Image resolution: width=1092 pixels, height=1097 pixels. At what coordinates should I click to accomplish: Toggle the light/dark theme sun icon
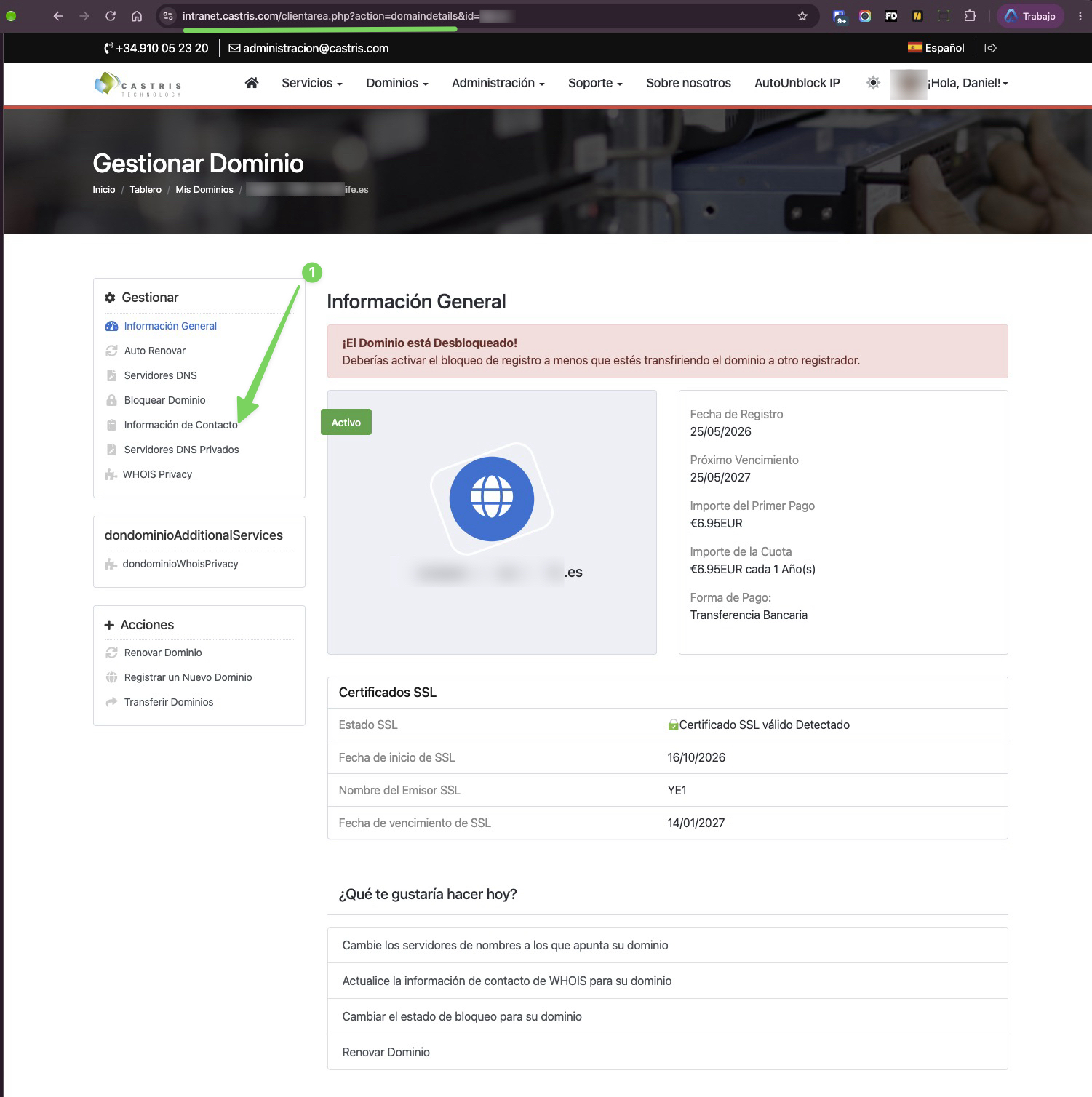tap(873, 83)
